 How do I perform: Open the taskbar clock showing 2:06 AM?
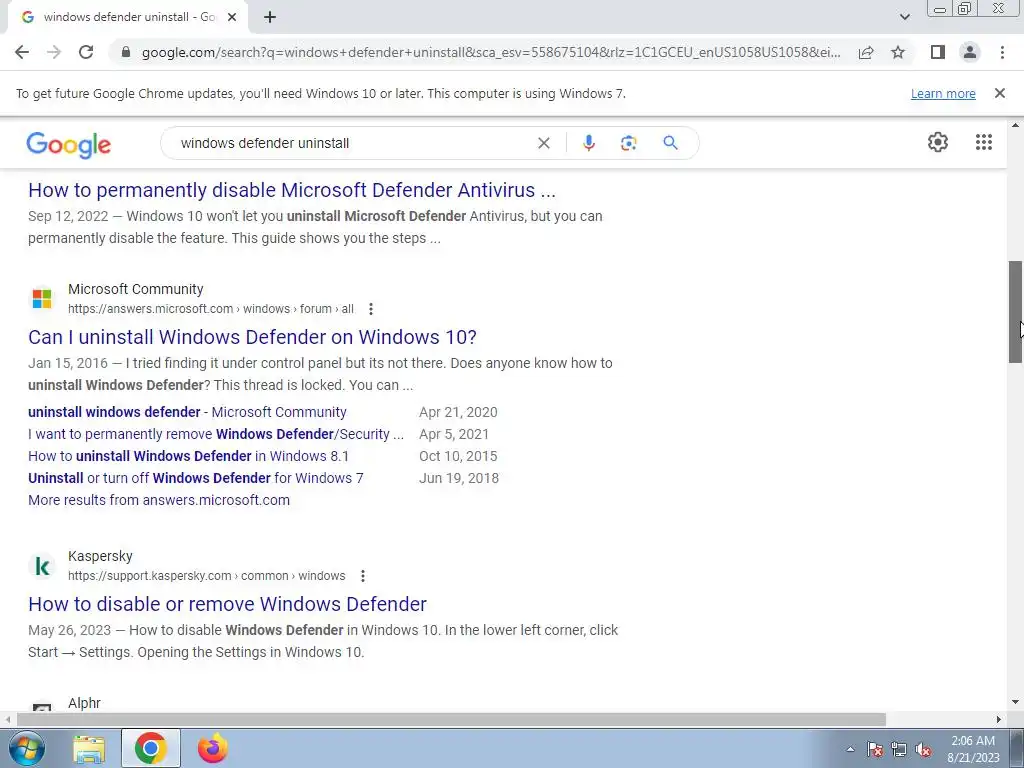pyautogui.click(x=973, y=749)
